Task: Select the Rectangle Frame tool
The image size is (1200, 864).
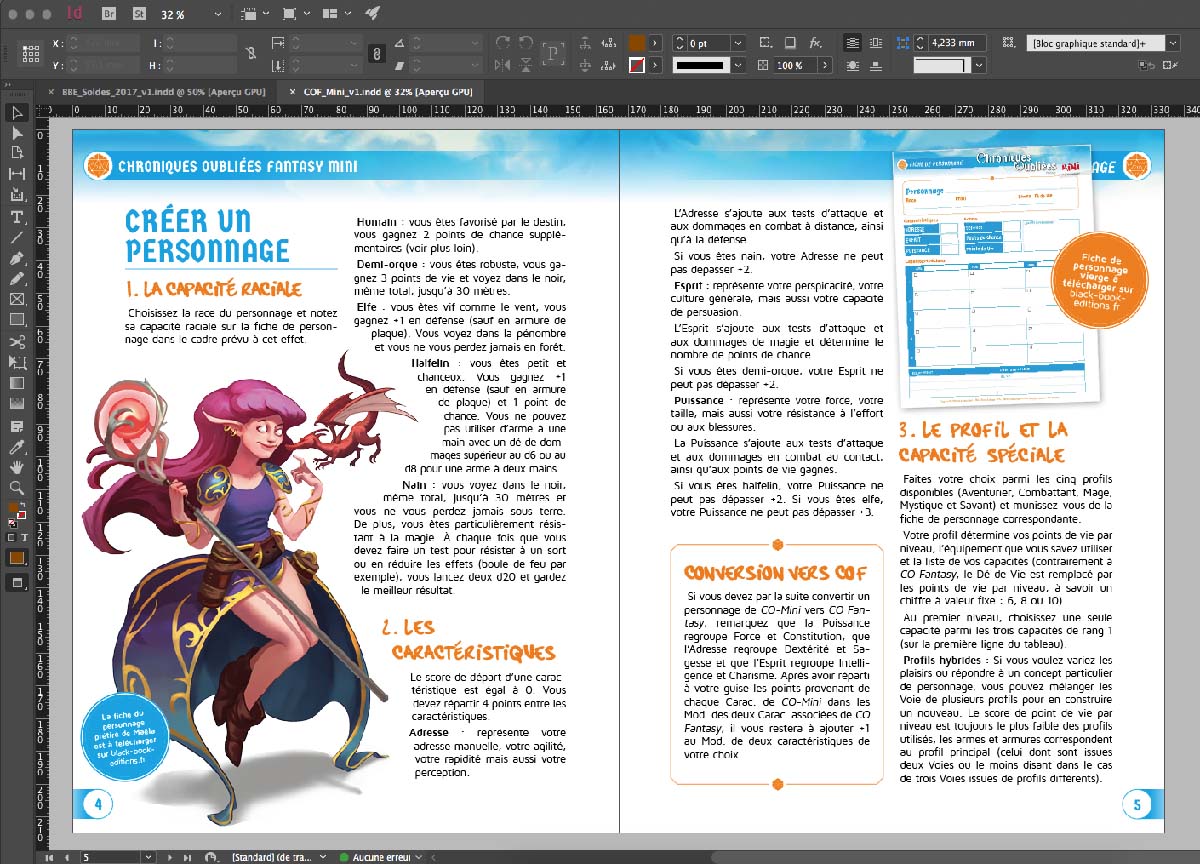Action: (x=17, y=300)
